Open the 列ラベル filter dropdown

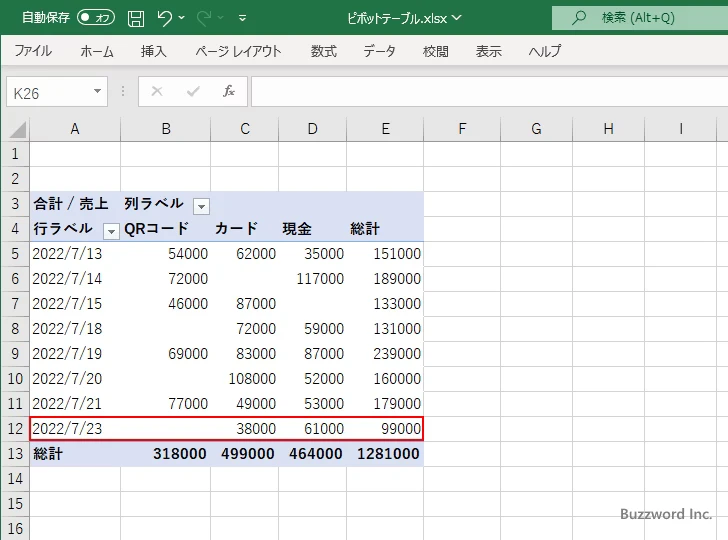click(x=202, y=206)
